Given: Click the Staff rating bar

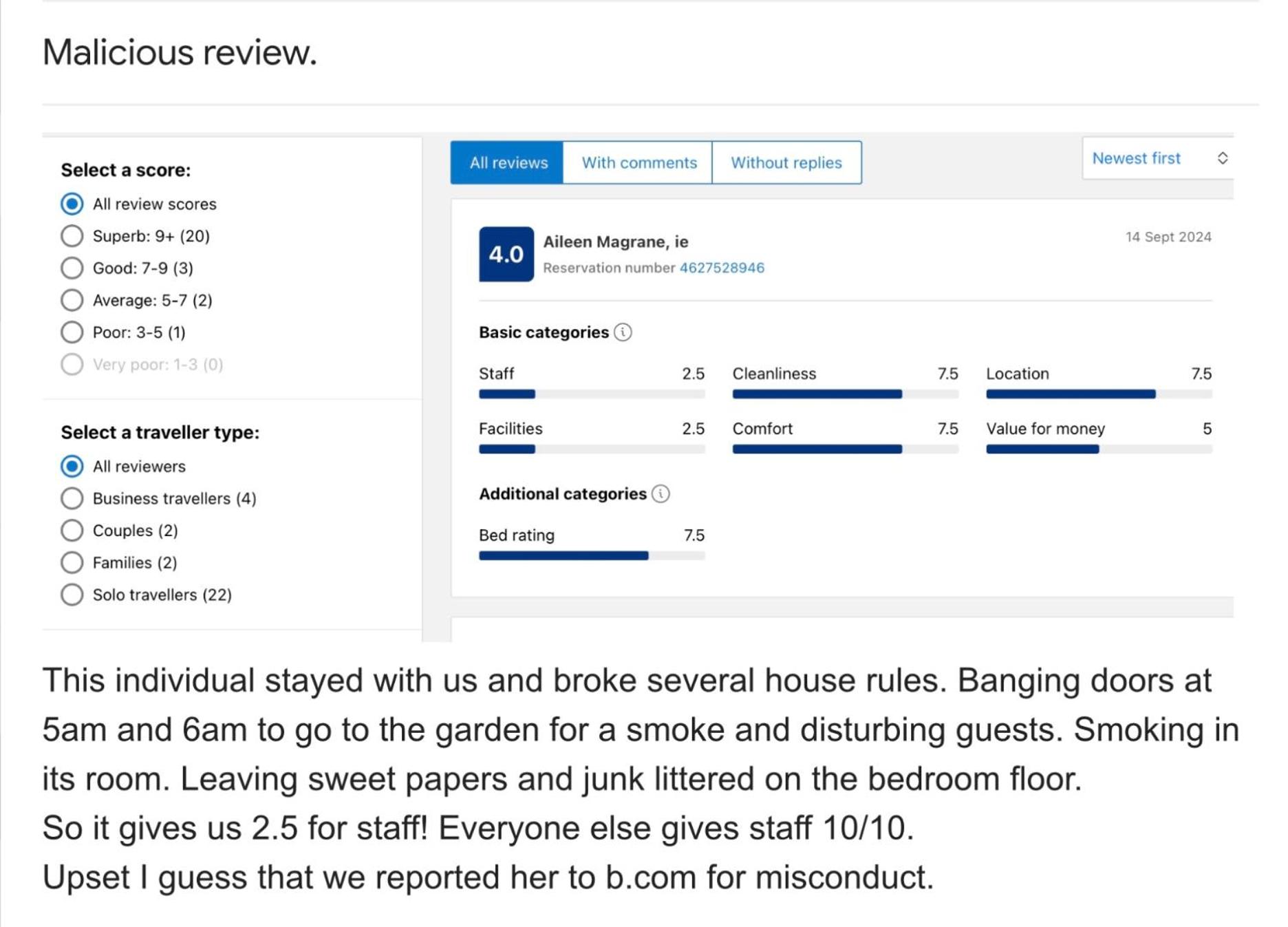Looking at the screenshot, I should click(591, 394).
